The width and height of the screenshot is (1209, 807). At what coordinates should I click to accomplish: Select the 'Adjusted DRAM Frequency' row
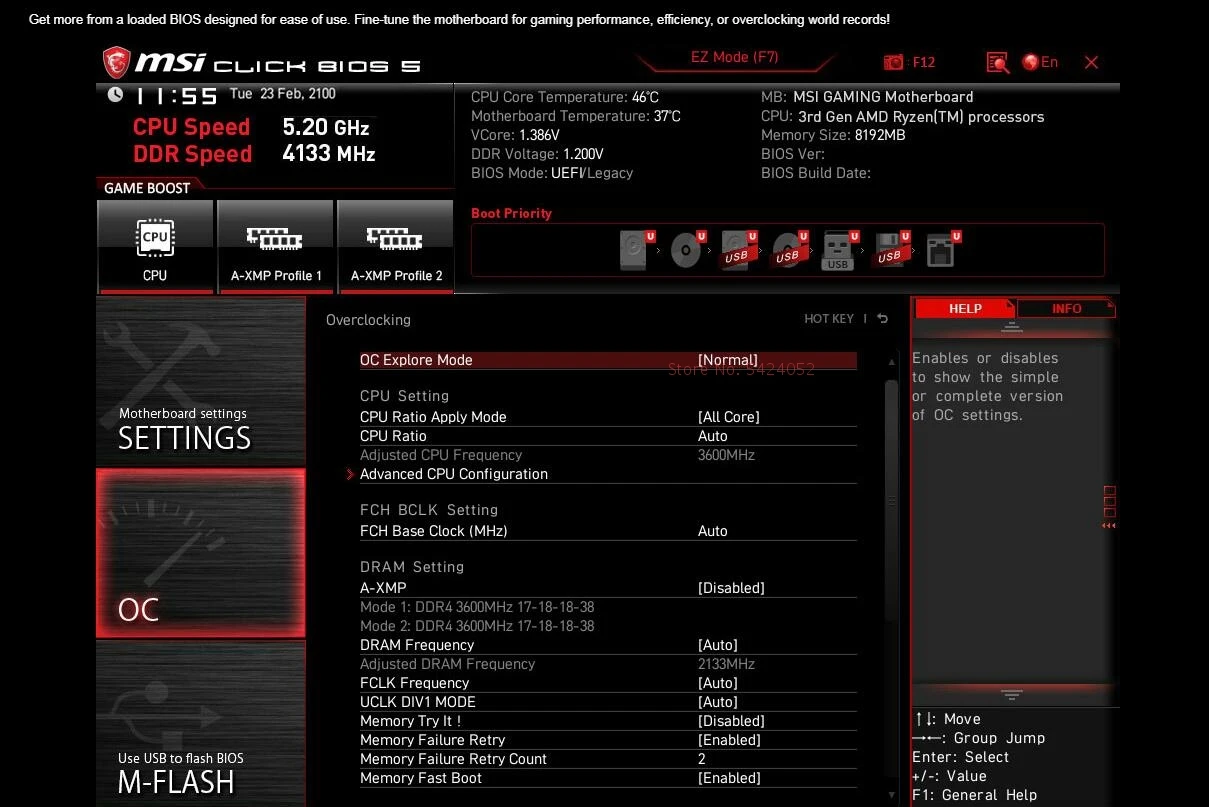pos(608,664)
